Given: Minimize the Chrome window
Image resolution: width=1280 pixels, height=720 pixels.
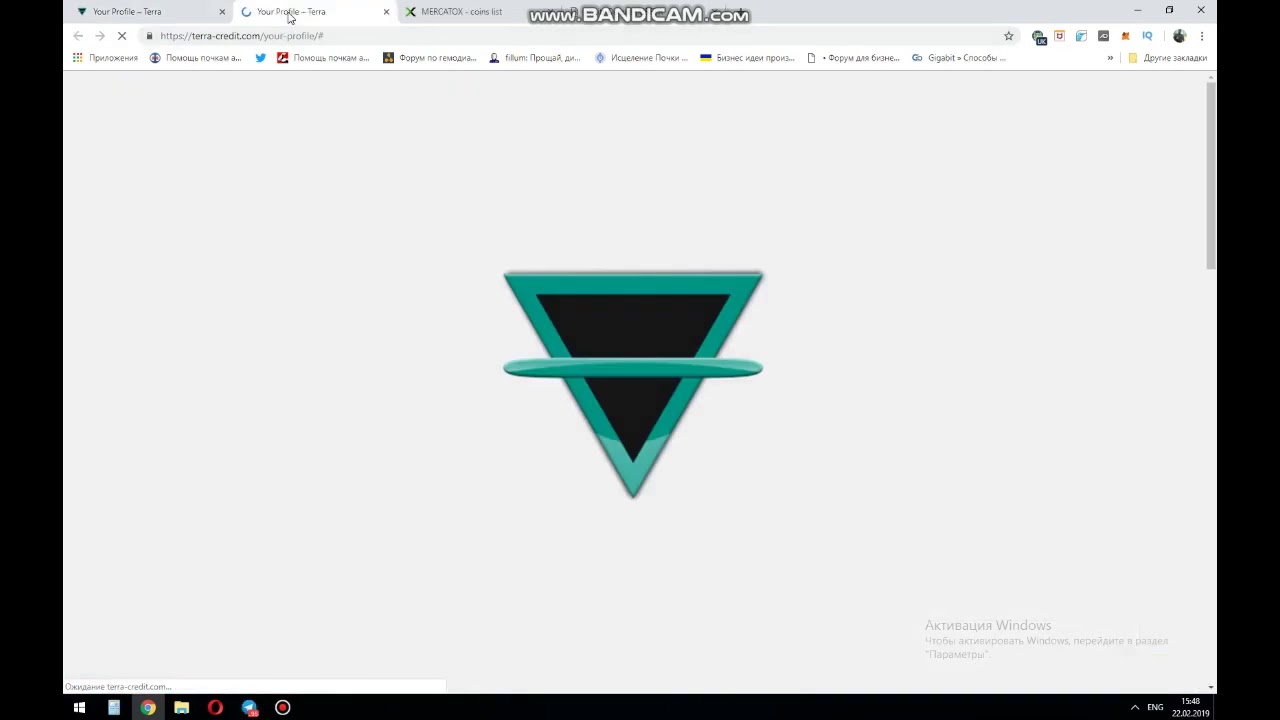Looking at the screenshot, I should coord(1137,10).
